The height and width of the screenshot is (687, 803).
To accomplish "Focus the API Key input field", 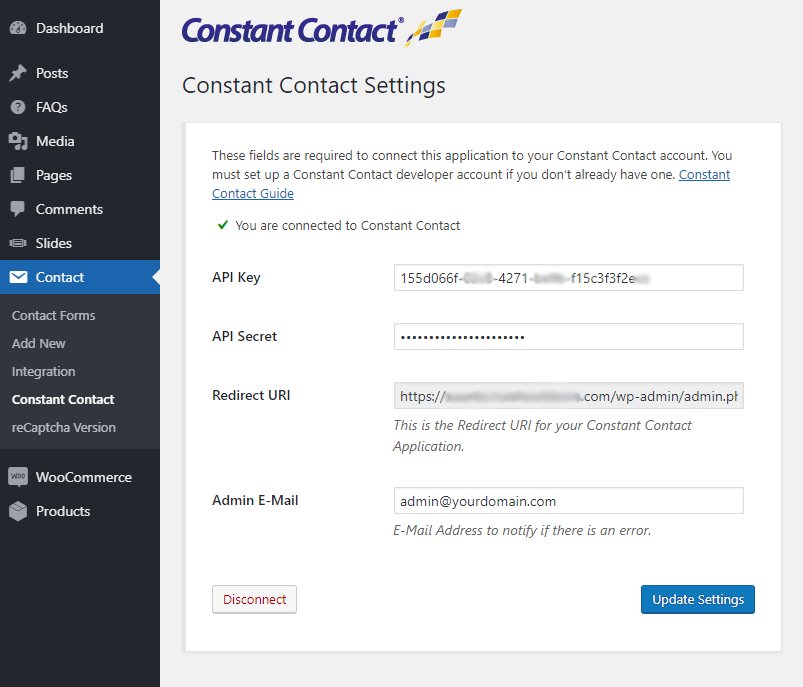I will pyautogui.click(x=568, y=278).
